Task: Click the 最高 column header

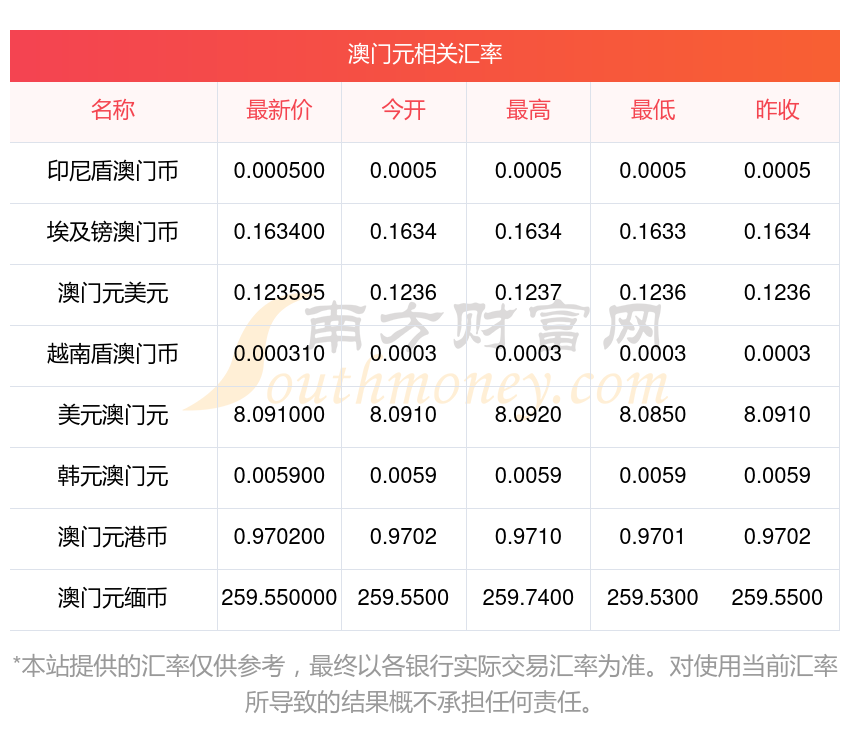Action: pyautogui.click(x=528, y=110)
